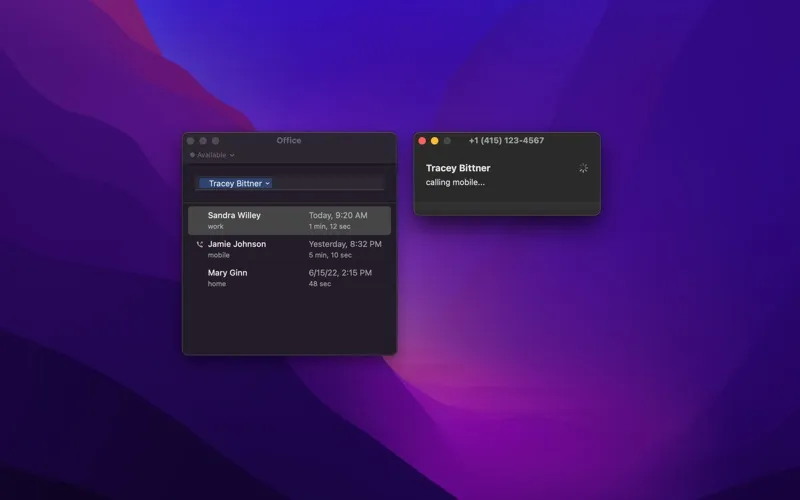This screenshot has width=800, height=500.
Task: Click the 5 min, 10 sec duration
Action: tap(330, 255)
